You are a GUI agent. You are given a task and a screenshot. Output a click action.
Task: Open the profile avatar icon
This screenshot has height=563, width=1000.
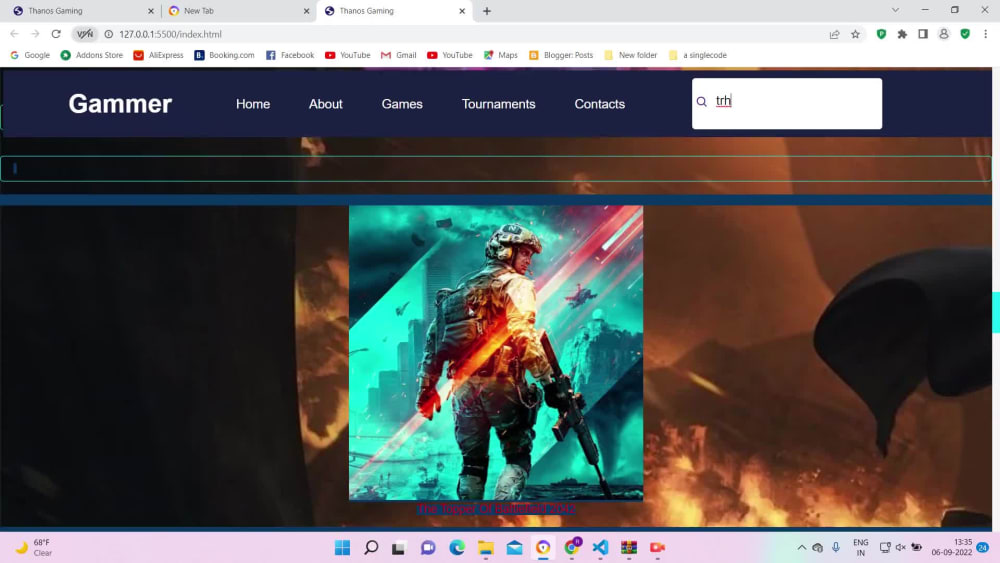944,34
